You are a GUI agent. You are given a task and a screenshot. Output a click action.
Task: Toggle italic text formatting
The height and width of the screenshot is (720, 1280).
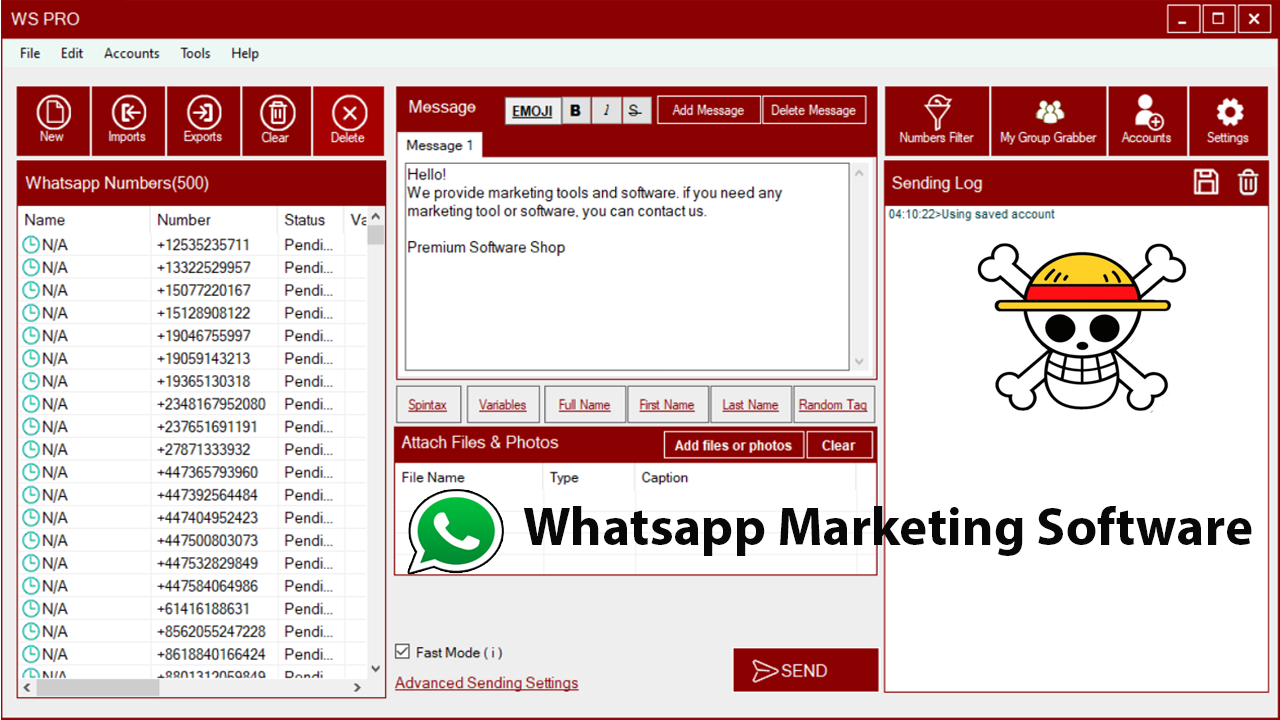[606, 111]
